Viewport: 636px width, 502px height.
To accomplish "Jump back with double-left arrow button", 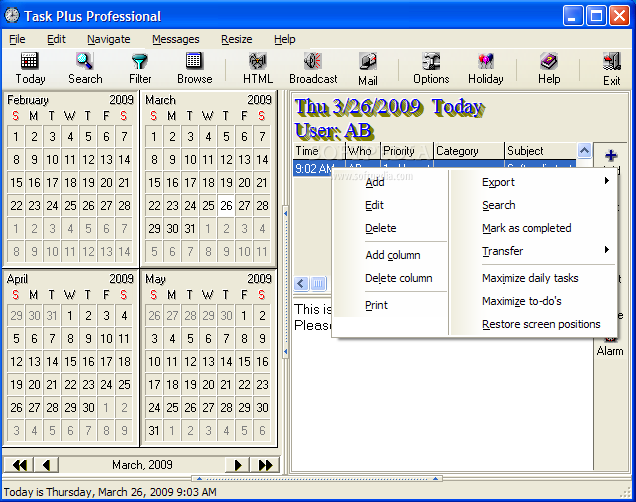I will coord(19,465).
